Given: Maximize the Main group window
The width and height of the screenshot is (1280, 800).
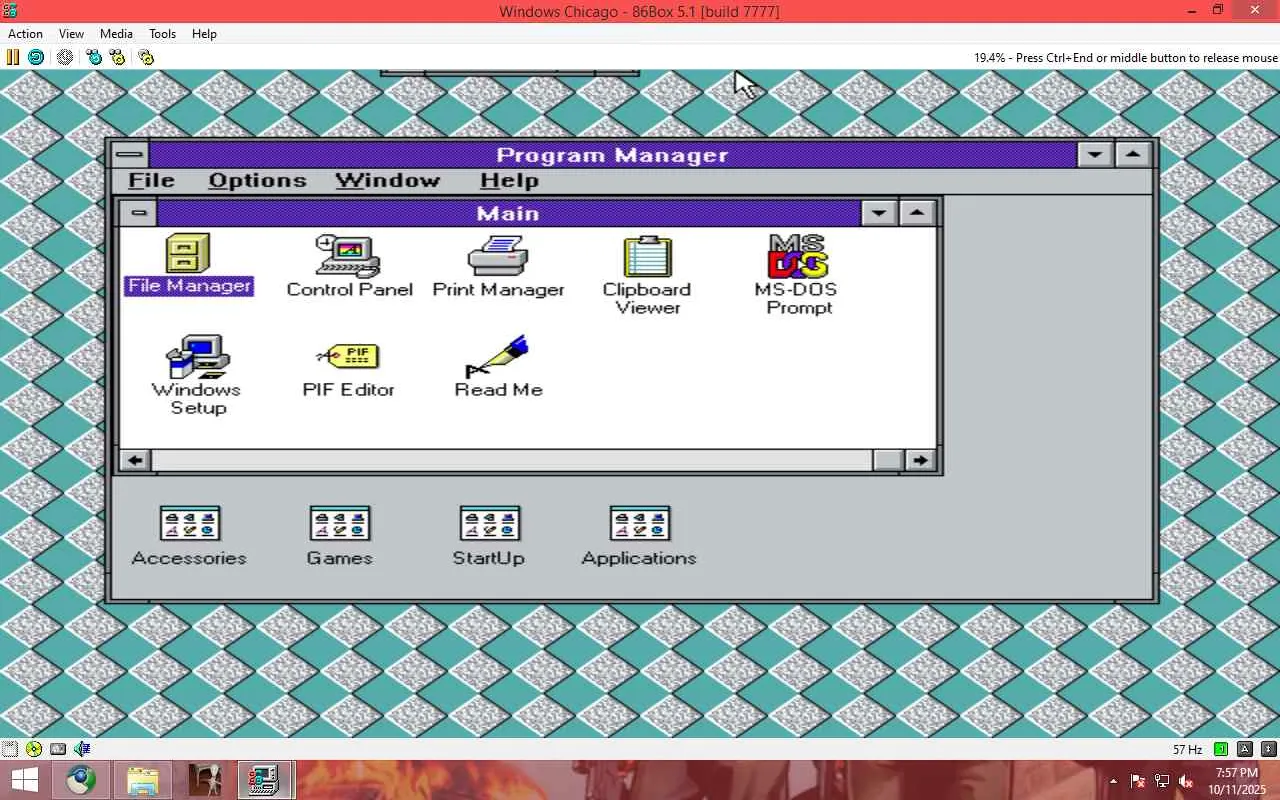Looking at the screenshot, I should 917,213.
